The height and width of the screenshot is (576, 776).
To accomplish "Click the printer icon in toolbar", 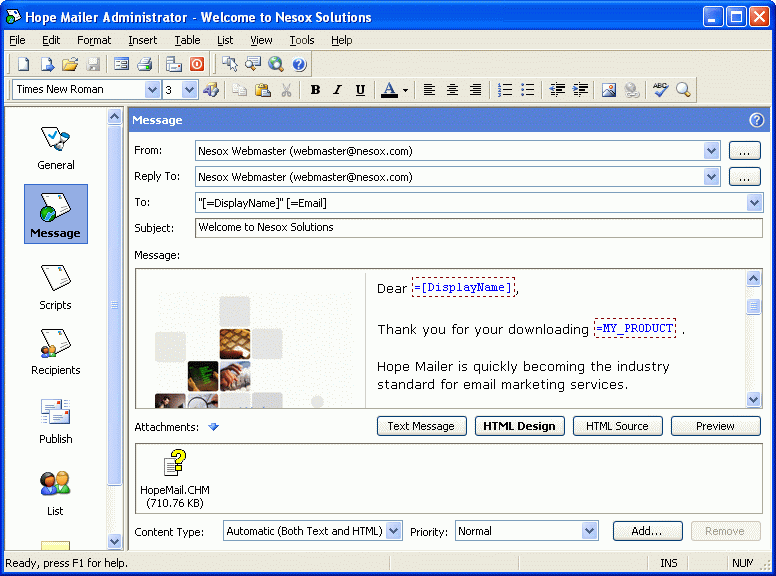I will pos(145,64).
